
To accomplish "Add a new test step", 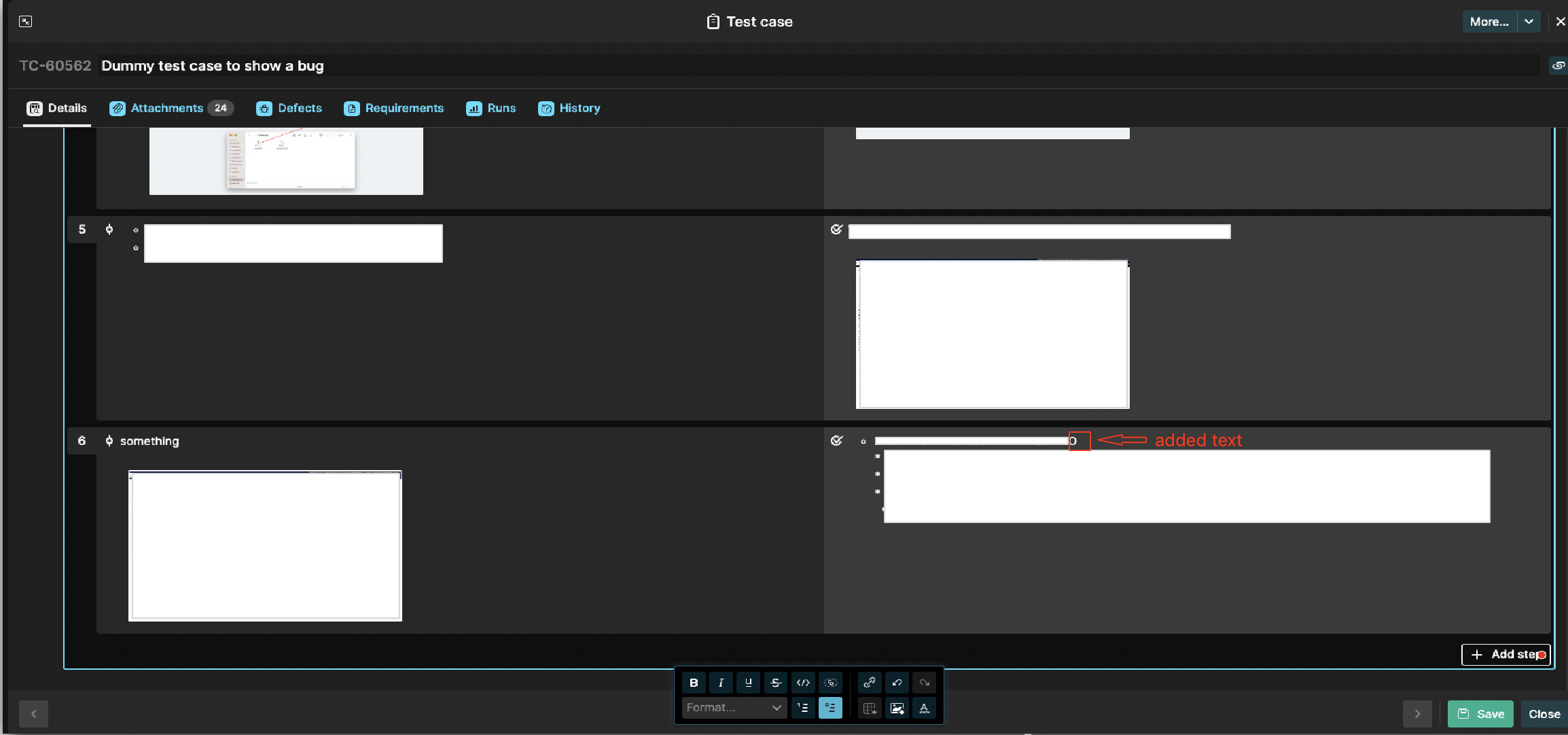I will click(1505, 654).
